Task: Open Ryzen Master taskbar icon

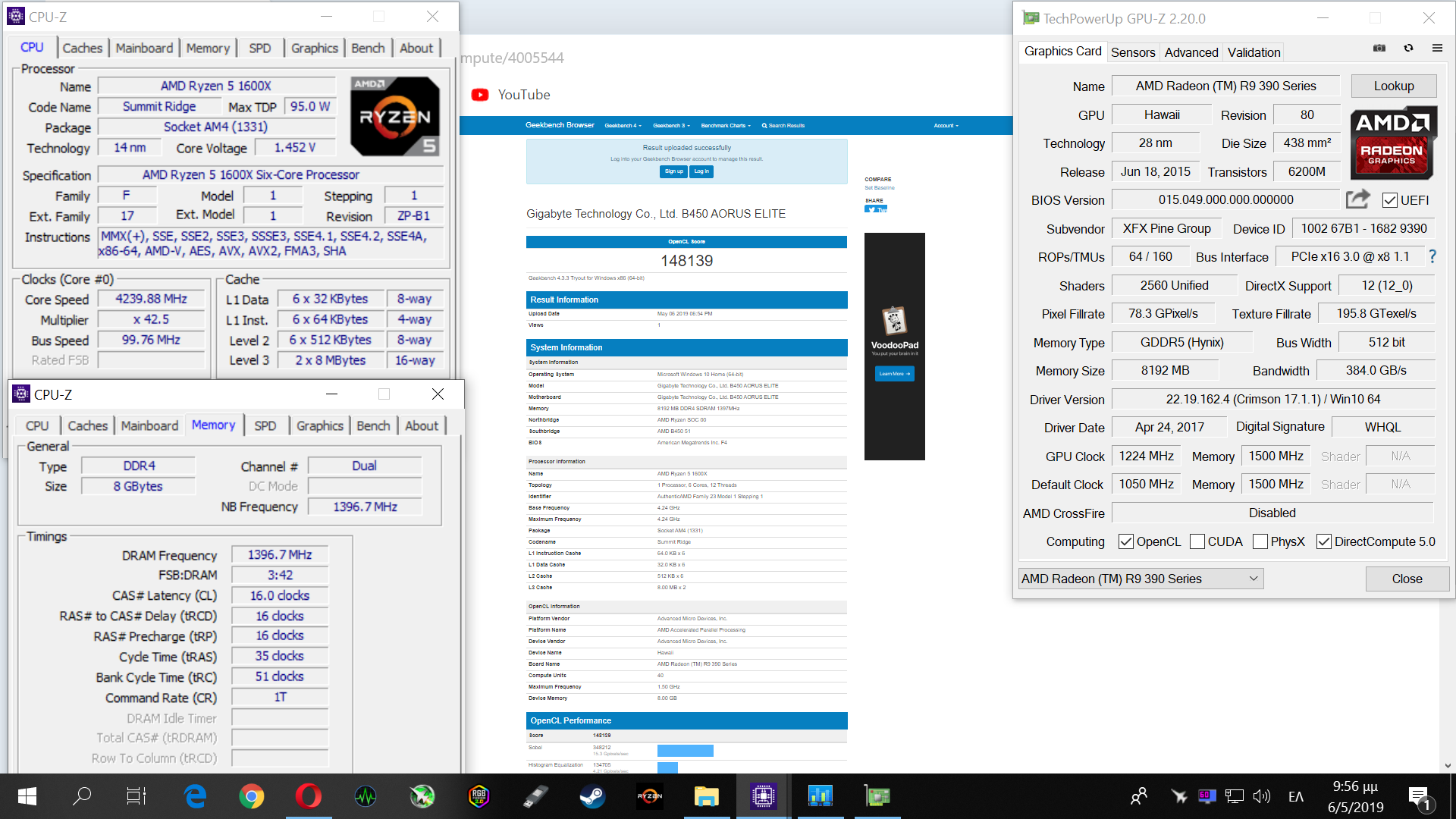Action: click(649, 796)
